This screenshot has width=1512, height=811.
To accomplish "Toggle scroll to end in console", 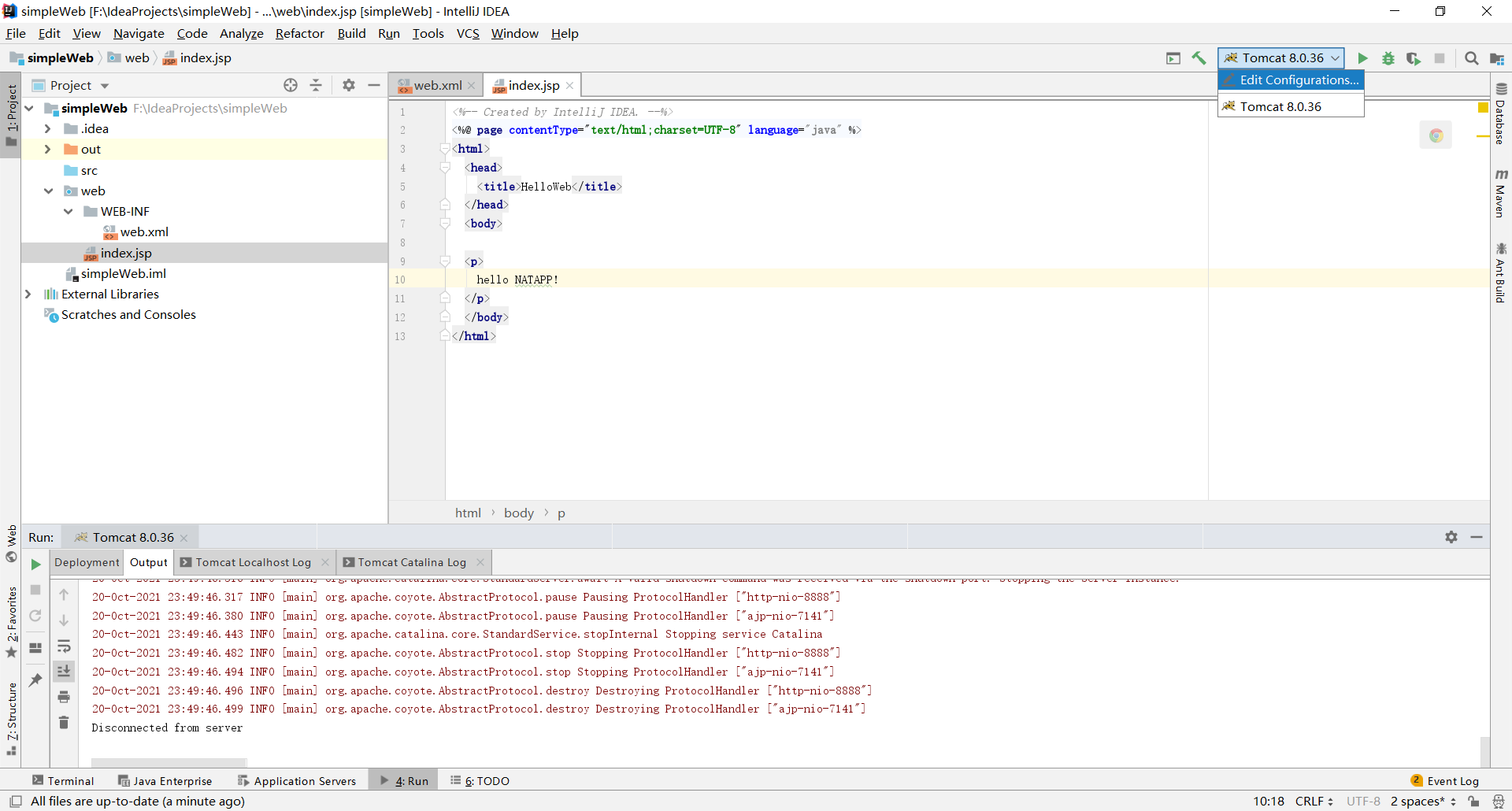I will [x=64, y=671].
